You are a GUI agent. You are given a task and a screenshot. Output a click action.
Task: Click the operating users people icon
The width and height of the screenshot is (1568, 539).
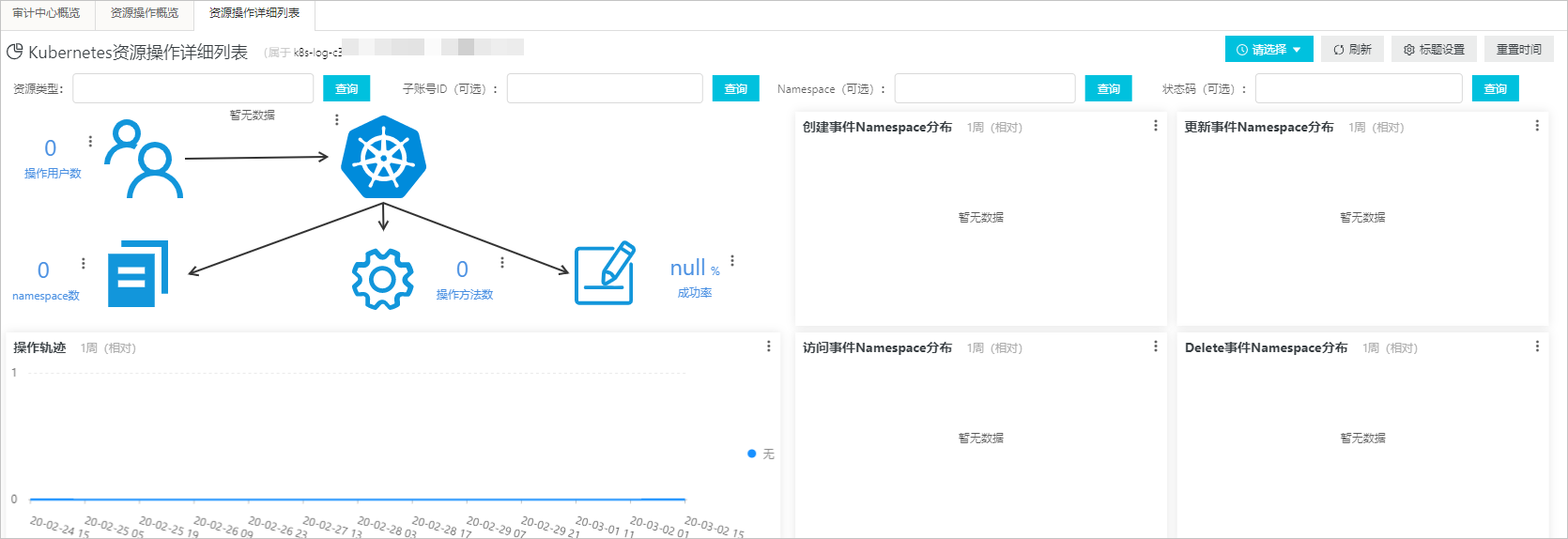pyautogui.click(x=144, y=159)
